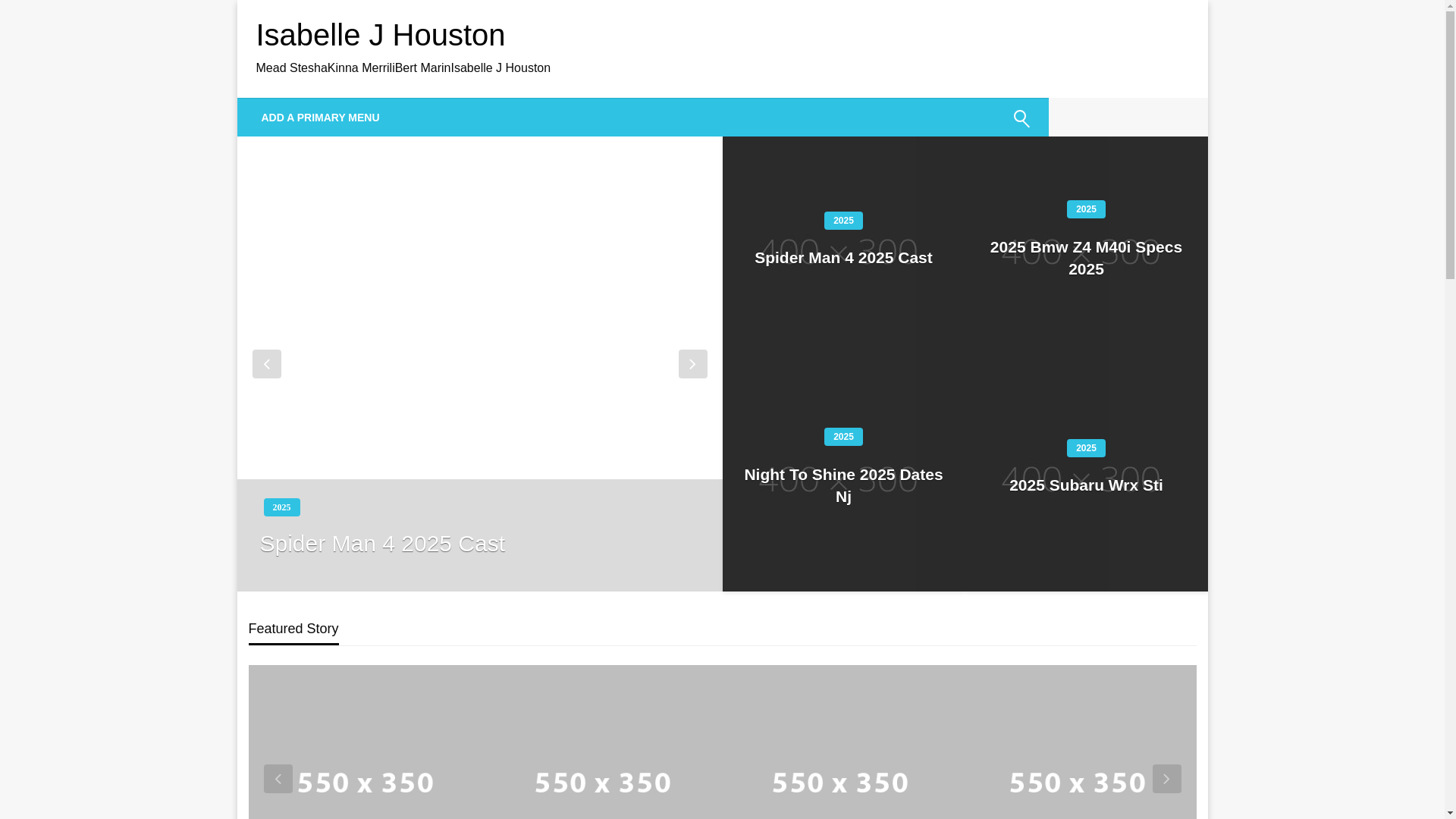Open 2025 Subaru Wrx Sti post
1456x819 pixels.
(1086, 485)
